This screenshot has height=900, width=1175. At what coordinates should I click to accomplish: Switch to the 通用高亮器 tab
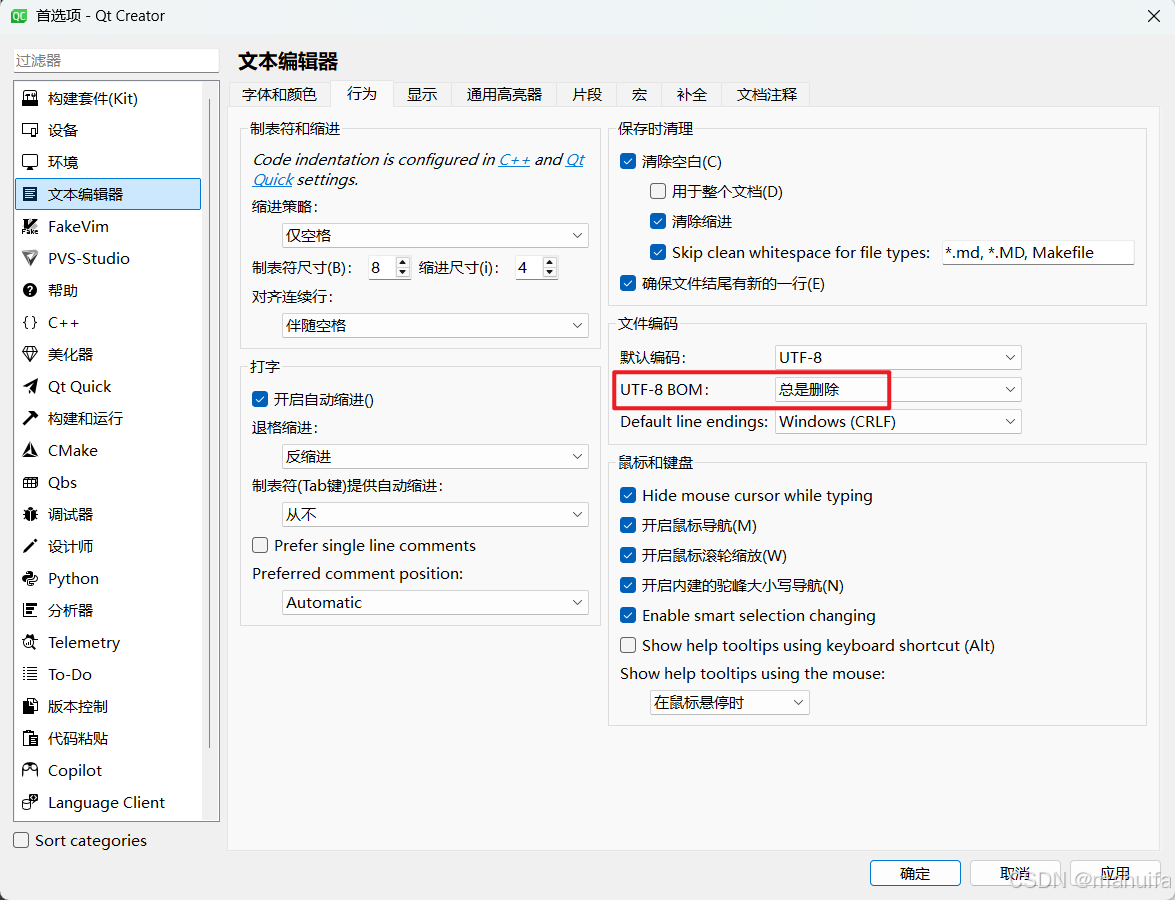coord(504,94)
